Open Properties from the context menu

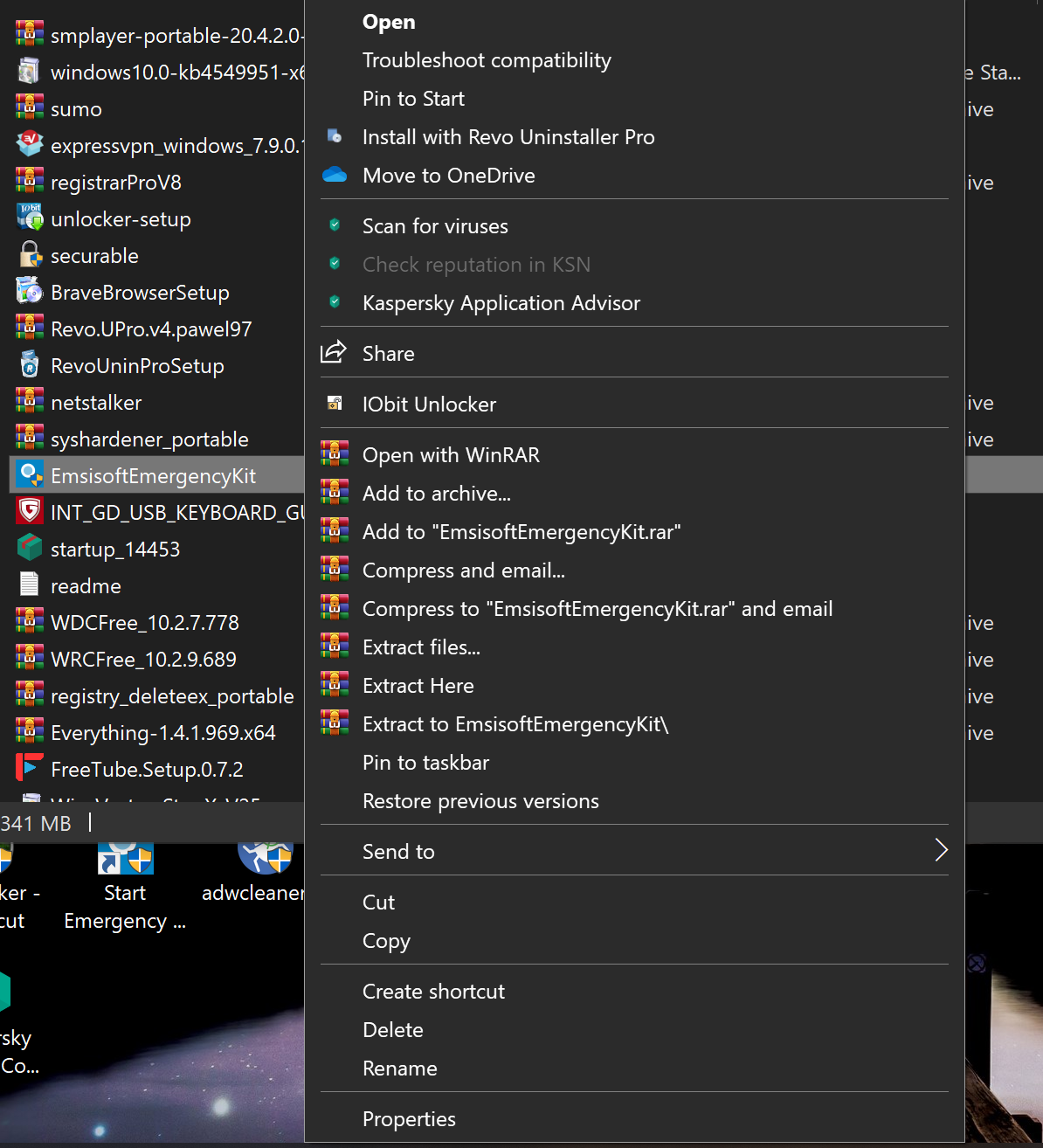409,1119
